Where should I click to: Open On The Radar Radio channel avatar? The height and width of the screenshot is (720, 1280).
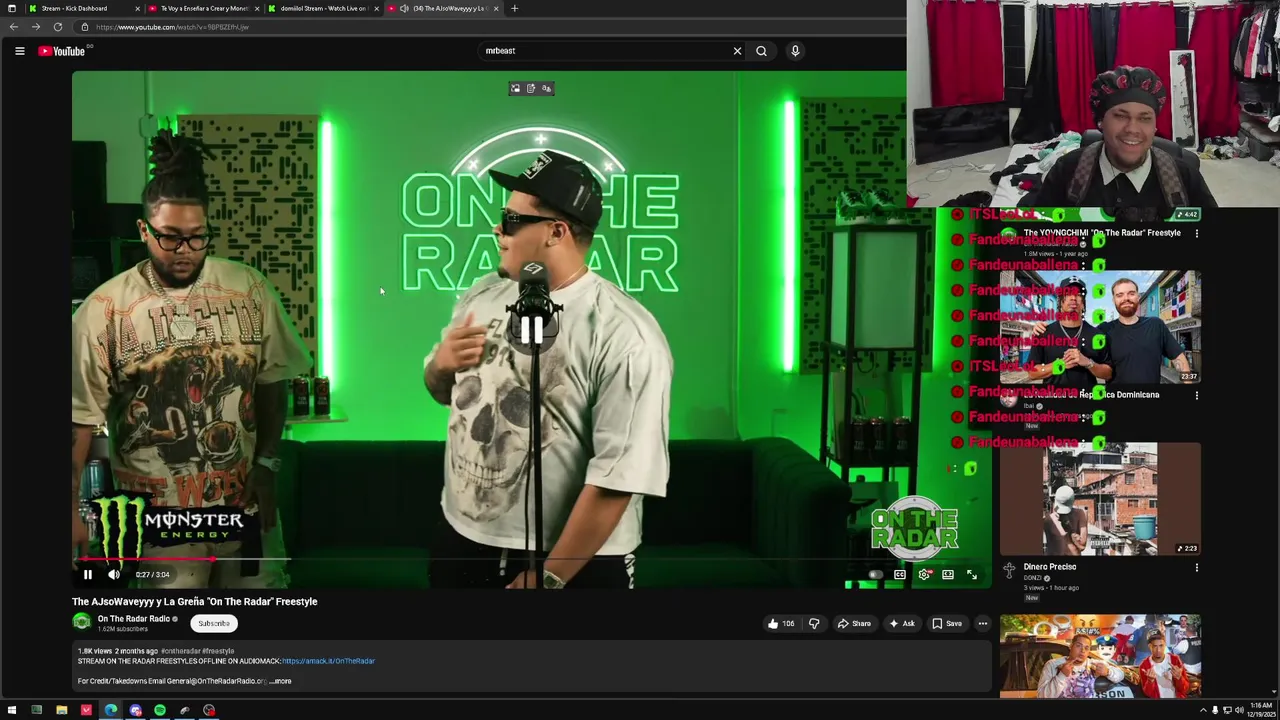coord(82,622)
